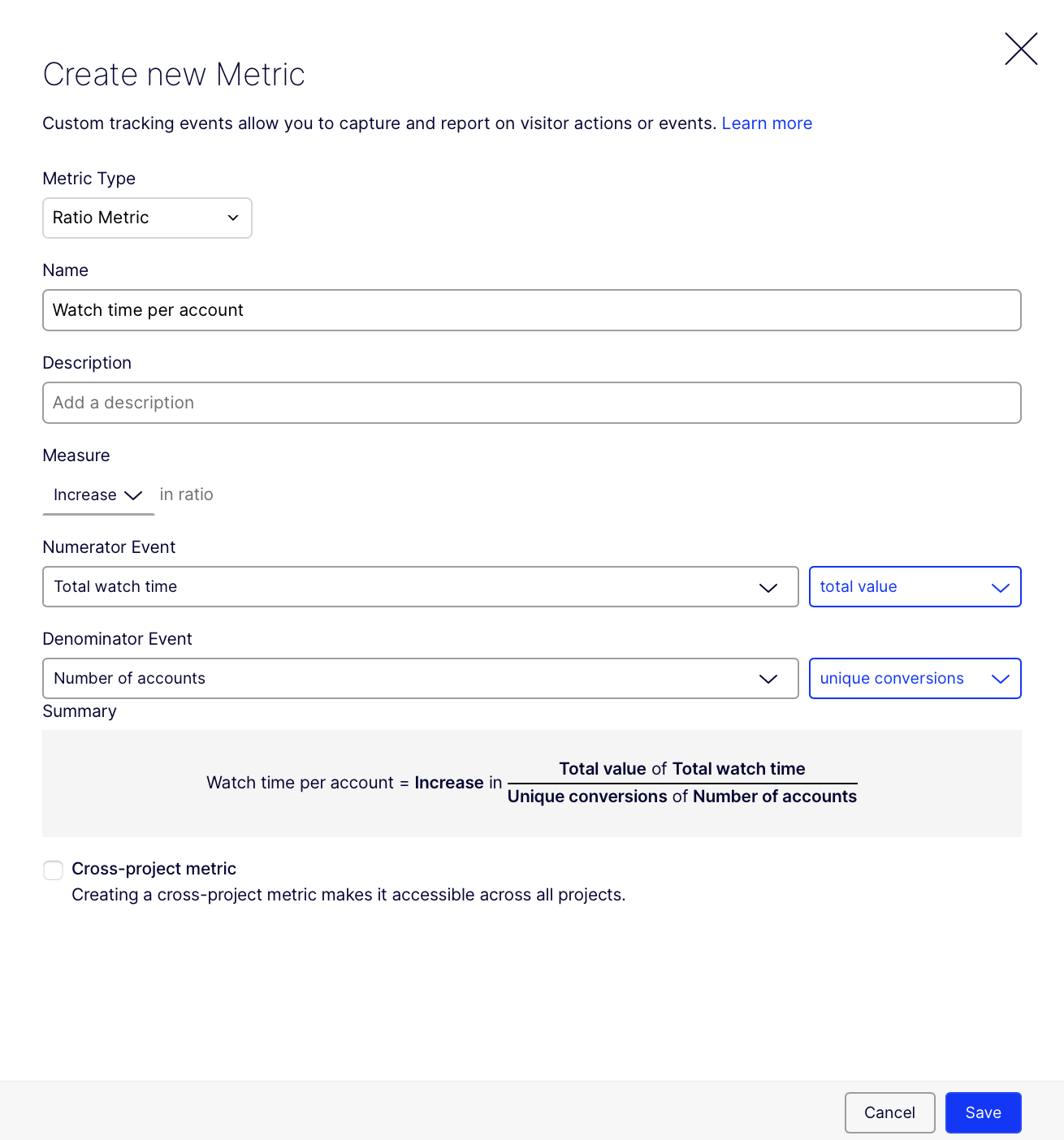Close the Create new Metric dialog
Image resolution: width=1064 pixels, height=1140 pixels.
point(1021,49)
